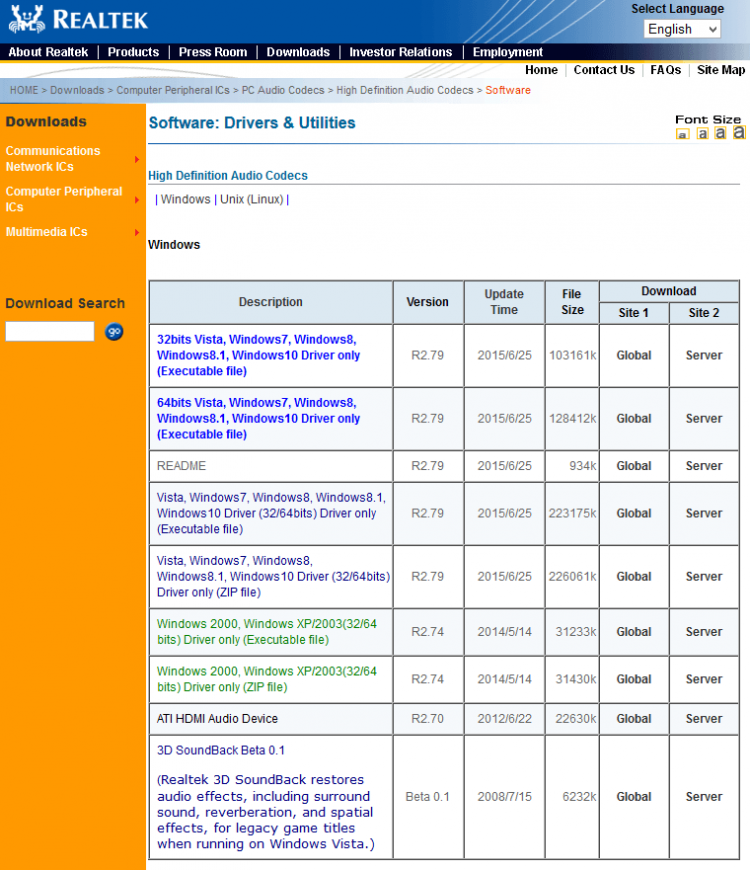Open the Products menu
Screen dimensions: 750x870
pyautogui.click(x=133, y=52)
